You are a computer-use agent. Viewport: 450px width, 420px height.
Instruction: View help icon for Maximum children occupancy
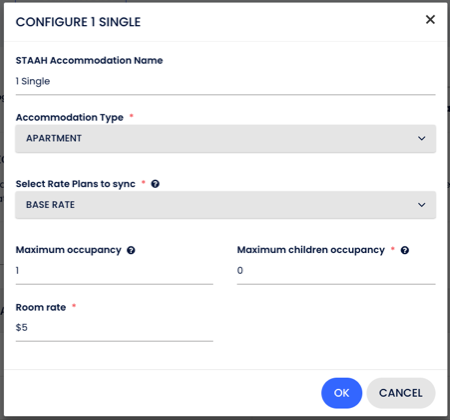pyautogui.click(x=405, y=250)
